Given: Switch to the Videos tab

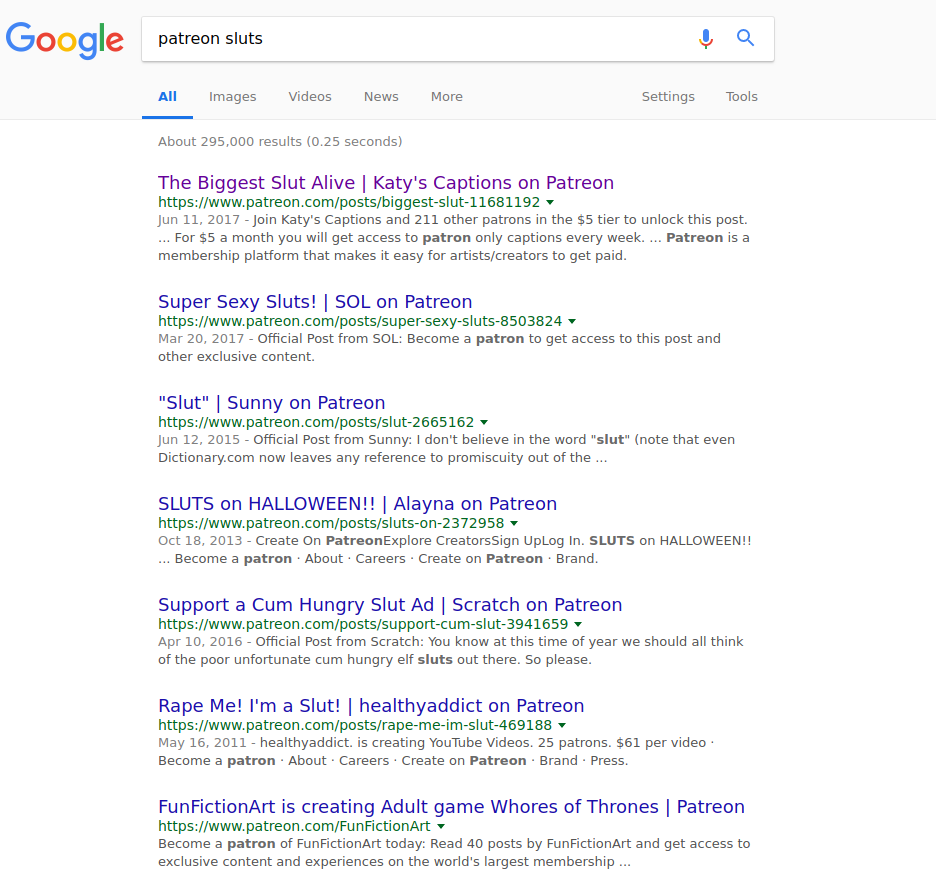Looking at the screenshot, I should point(310,97).
